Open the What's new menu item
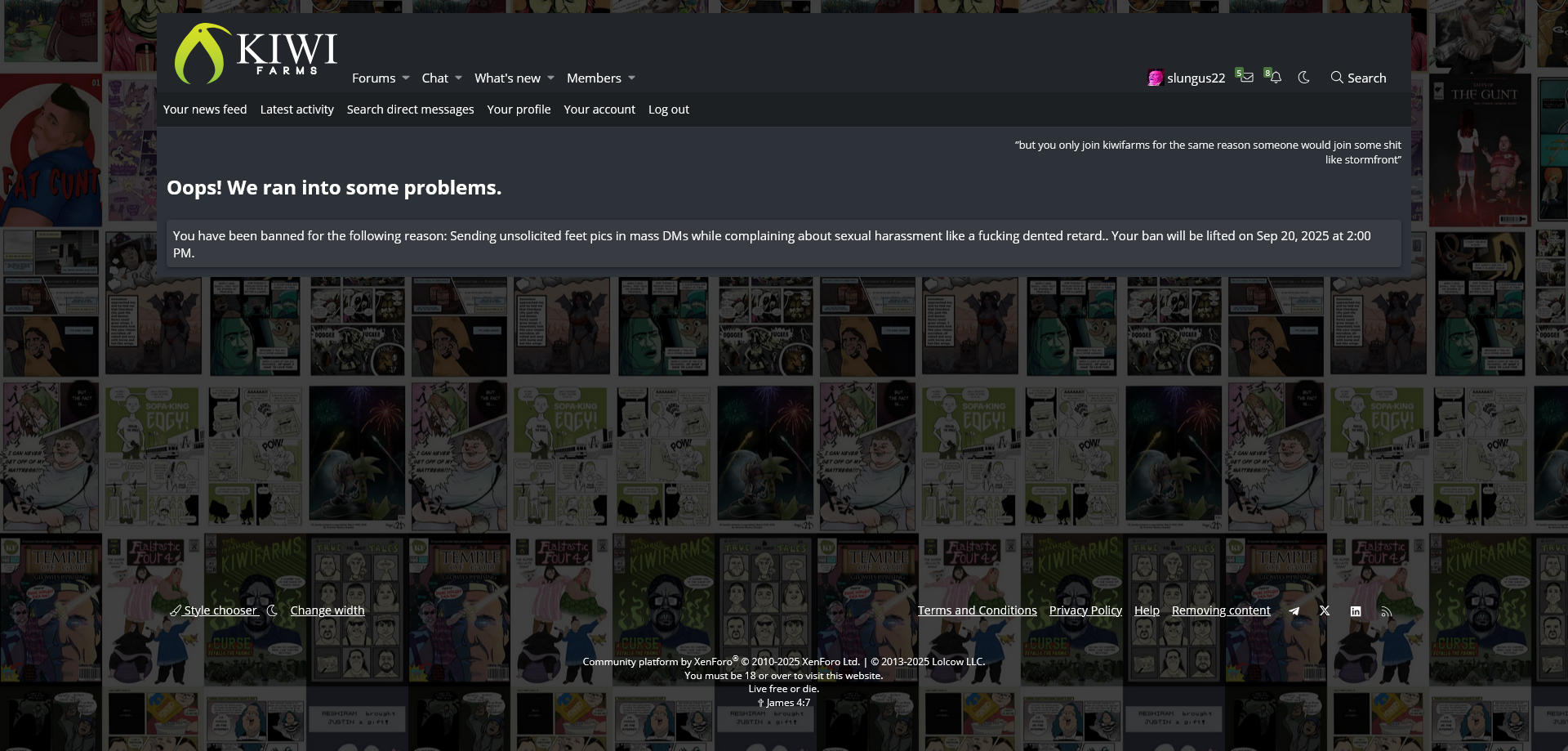 tap(507, 78)
